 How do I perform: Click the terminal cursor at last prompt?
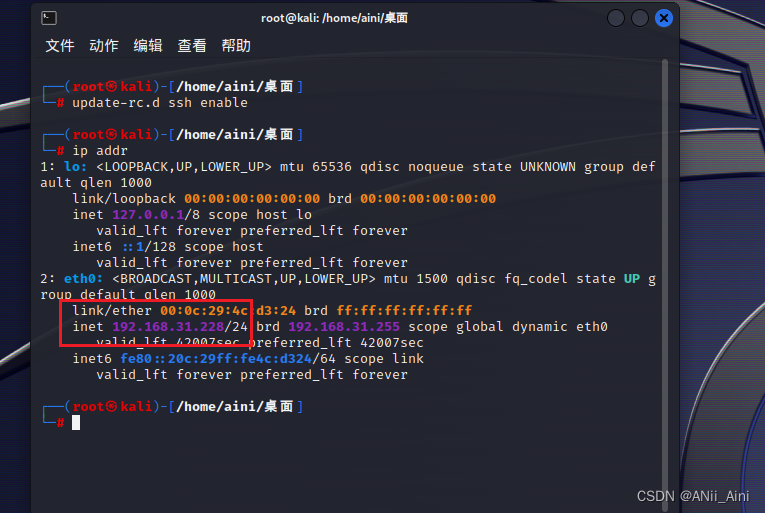(x=76, y=423)
